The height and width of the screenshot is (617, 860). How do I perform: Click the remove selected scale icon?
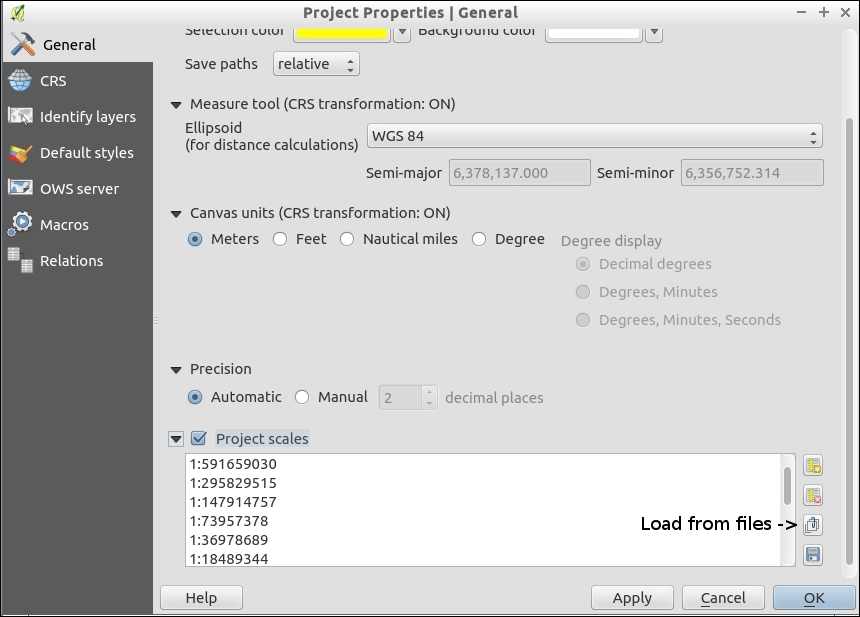pyautogui.click(x=813, y=495)
